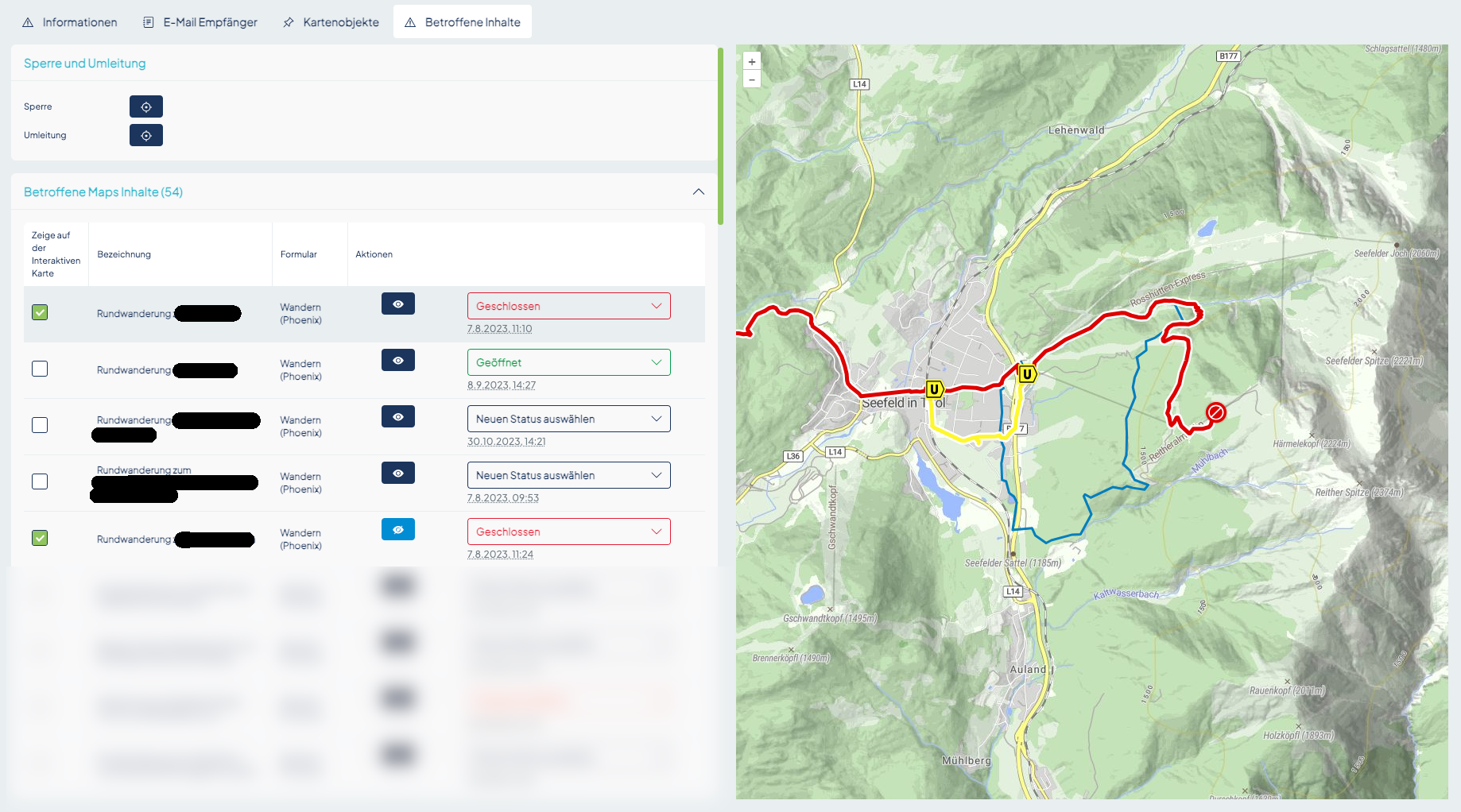Image resolution: width=1461 pixels, height=812 pixels.
Task: Uncheck map checkbox for row dated 7.8.2023, 11:24
Action: 40,538
